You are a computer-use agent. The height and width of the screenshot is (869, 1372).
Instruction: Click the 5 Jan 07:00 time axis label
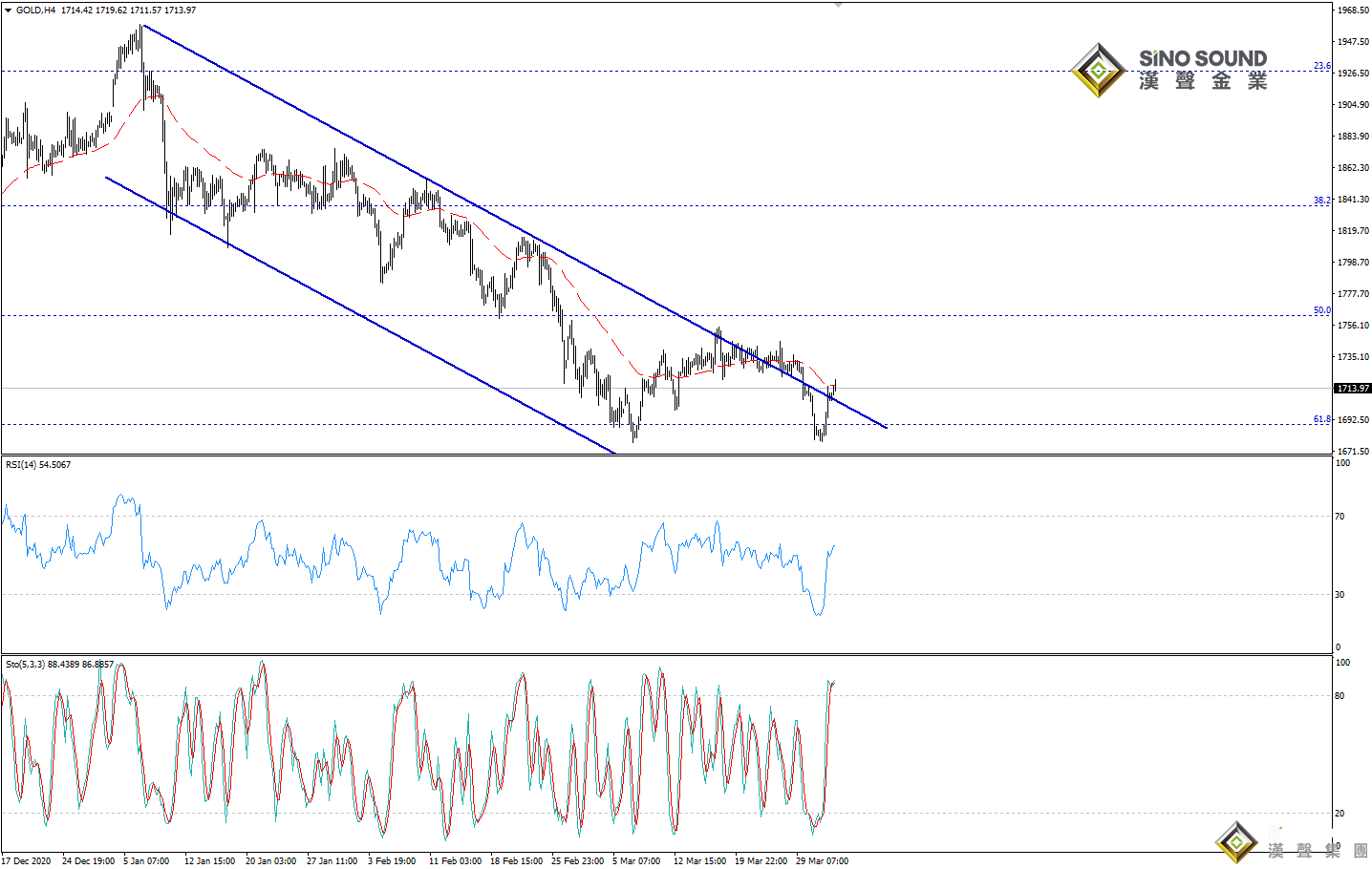pyautogui.click(x=146, y=861)
